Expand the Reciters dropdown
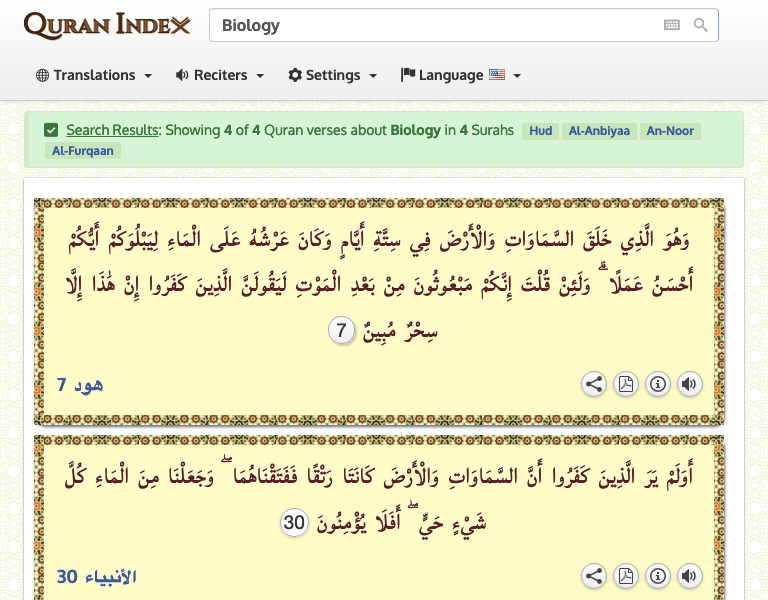Image resolution: width=768 pixels, height=600 pixels. (220, 75)
